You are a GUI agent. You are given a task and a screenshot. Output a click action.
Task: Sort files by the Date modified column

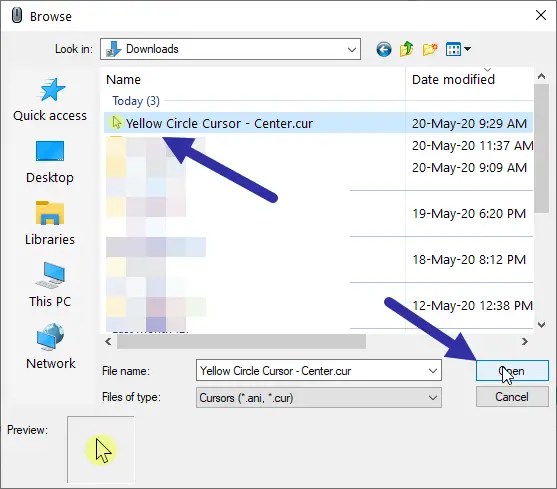[453, 80]
